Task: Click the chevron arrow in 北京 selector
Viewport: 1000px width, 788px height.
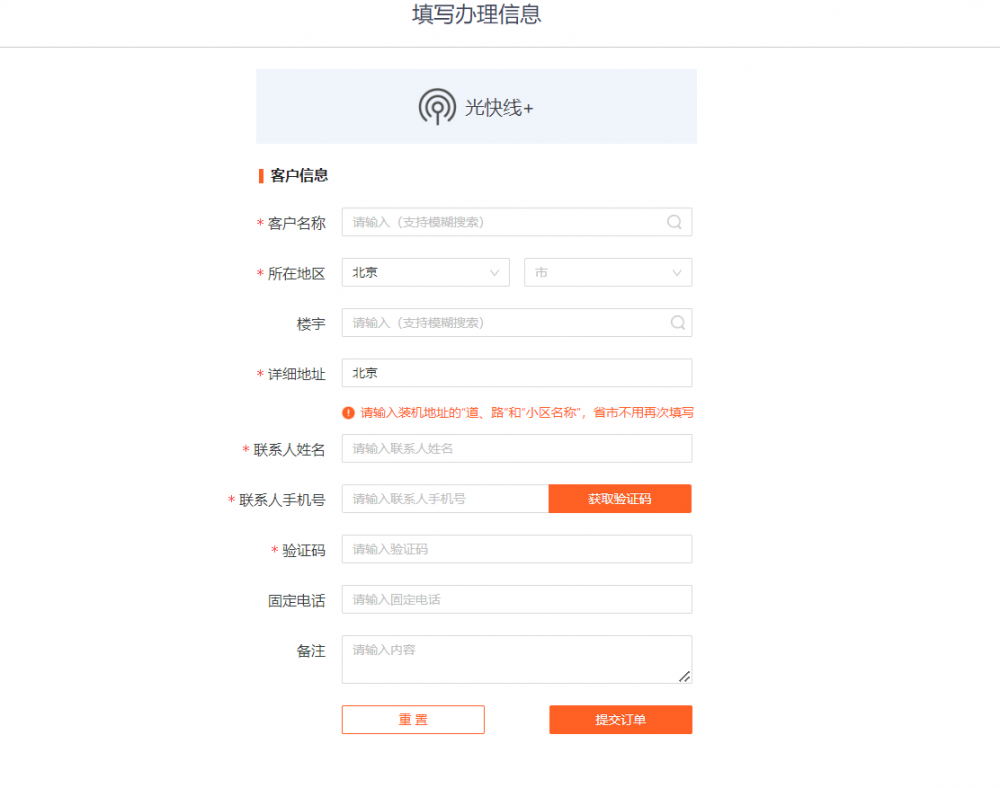Action: pos(494,273)
